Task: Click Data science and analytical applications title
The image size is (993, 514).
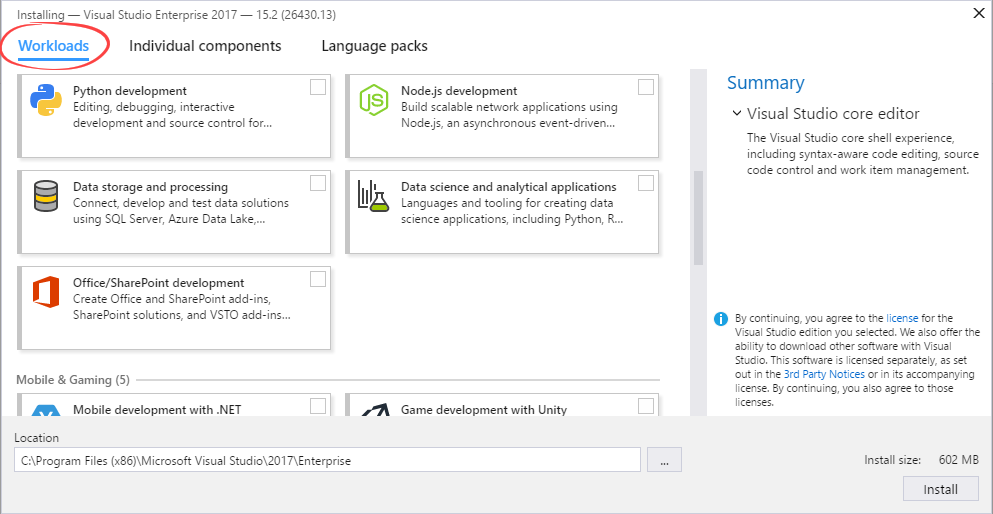Action: [x=509, y=187]
